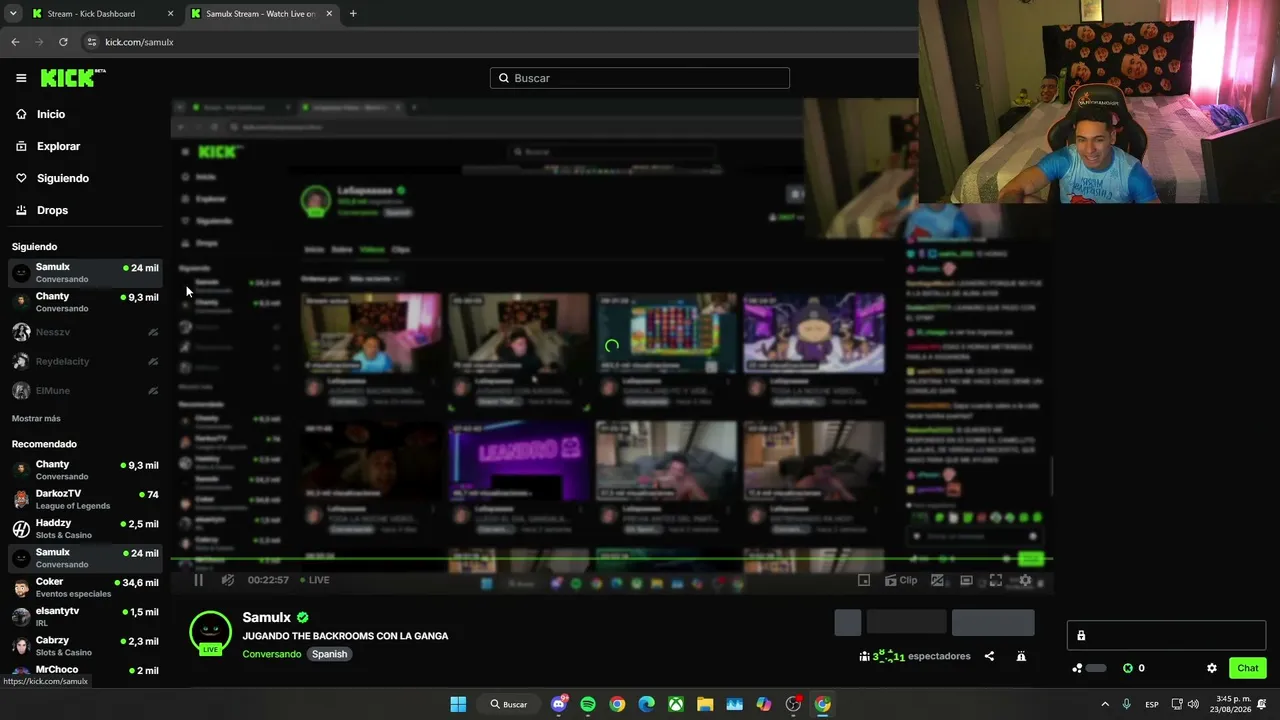The image size is (1280, 720).
Task: Click the kick.com/samulx address bar
Action: point(500,42)
